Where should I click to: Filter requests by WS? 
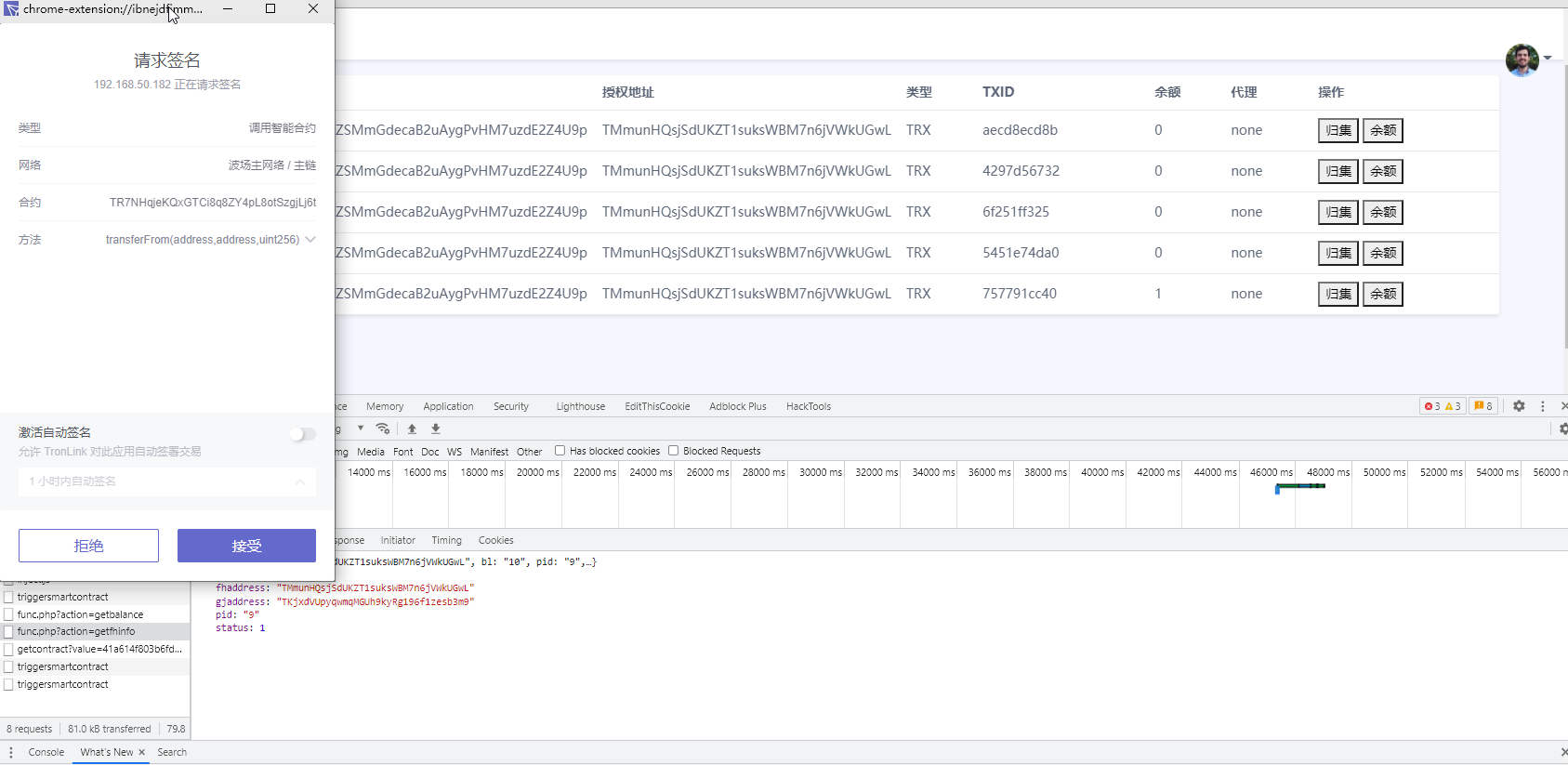[x=455, y=452]
